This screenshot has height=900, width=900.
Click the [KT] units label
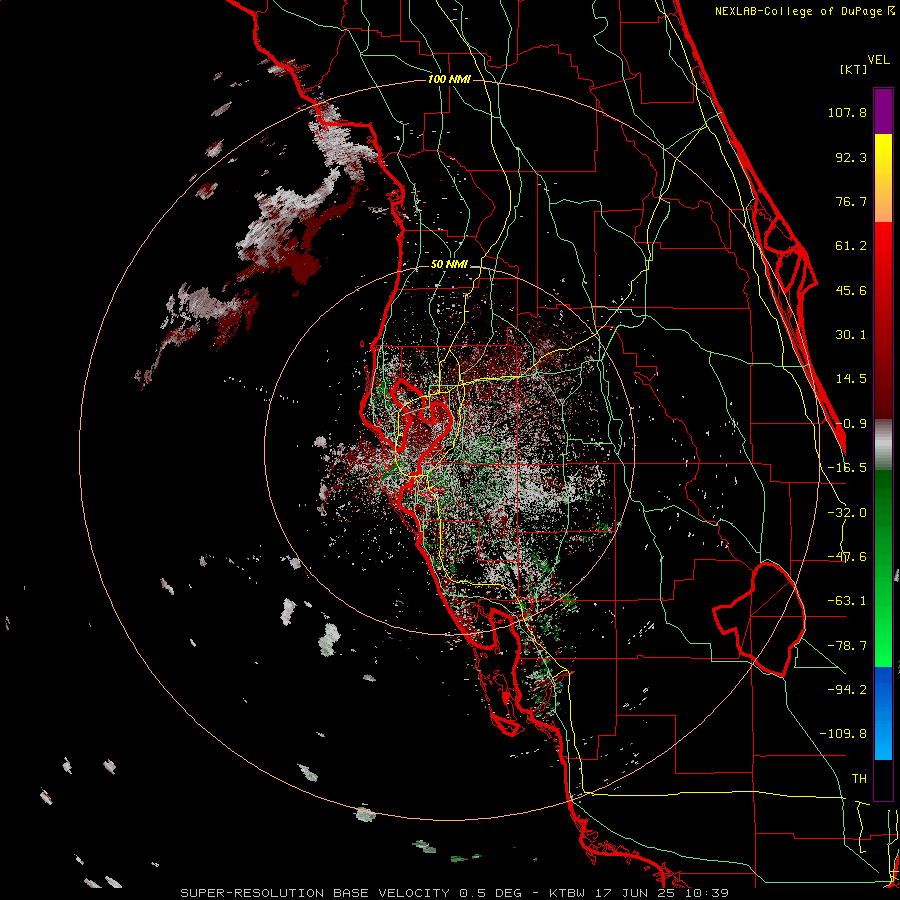pyautogui.click(x=853, y=69)
